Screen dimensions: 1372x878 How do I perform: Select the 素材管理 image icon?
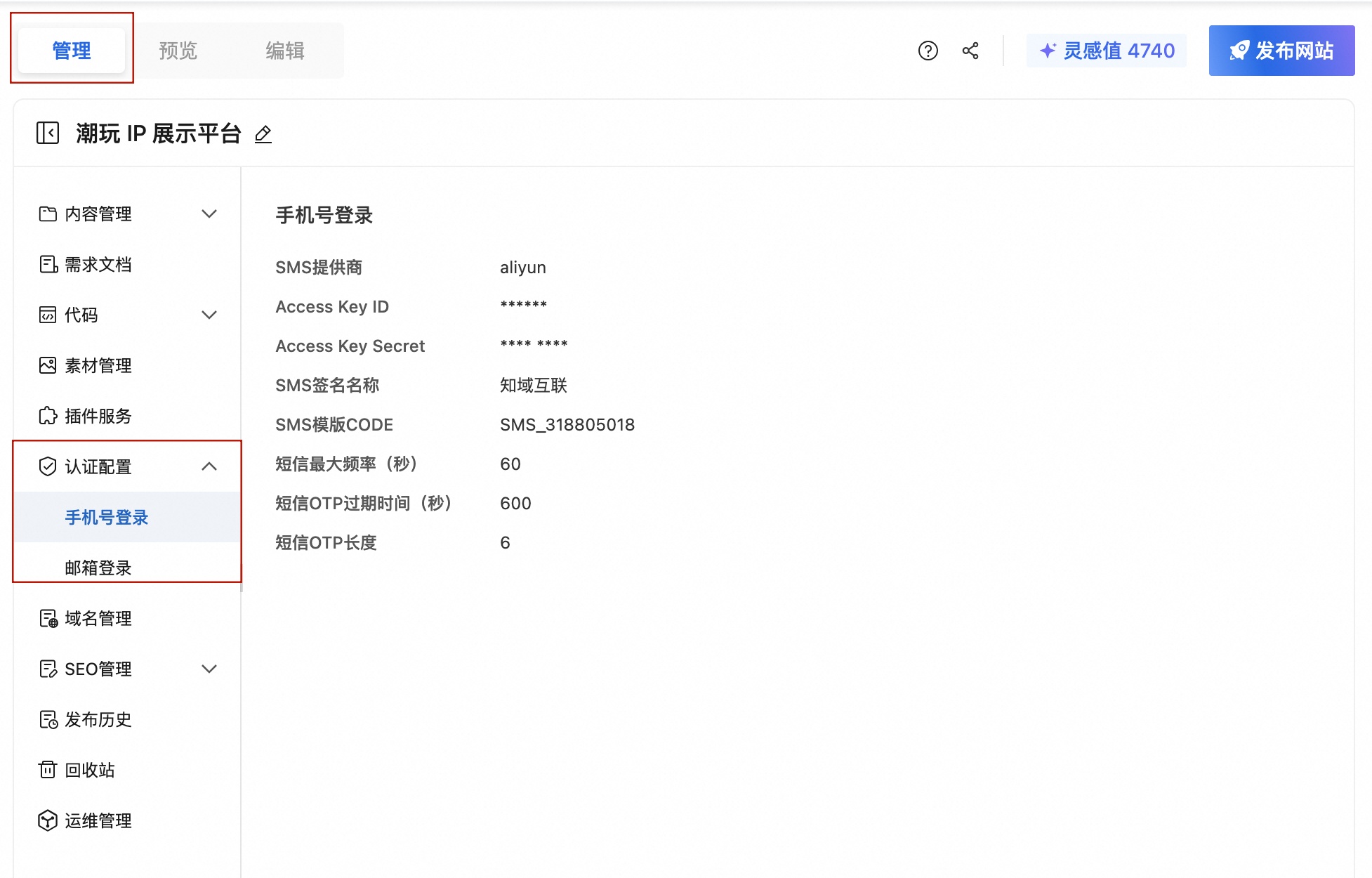click(47, 365)
